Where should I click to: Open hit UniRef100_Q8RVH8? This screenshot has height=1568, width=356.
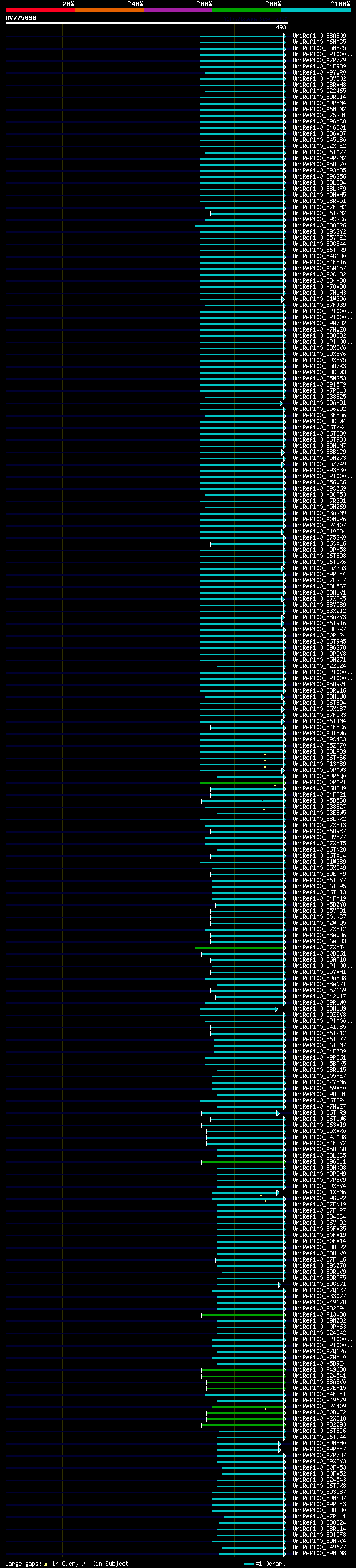click(319, 85)
